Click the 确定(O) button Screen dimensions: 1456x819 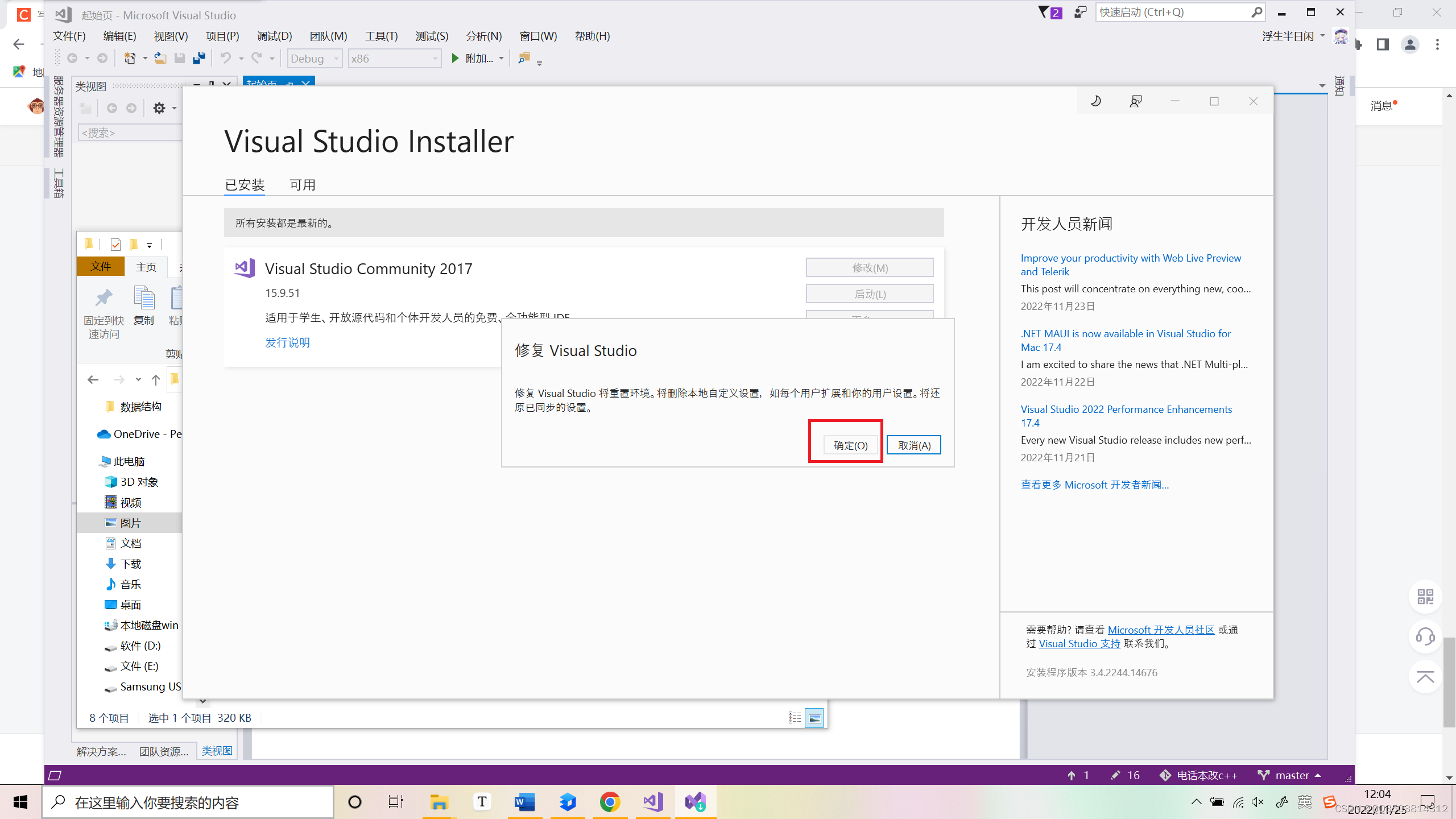click(x=850, y=445)
